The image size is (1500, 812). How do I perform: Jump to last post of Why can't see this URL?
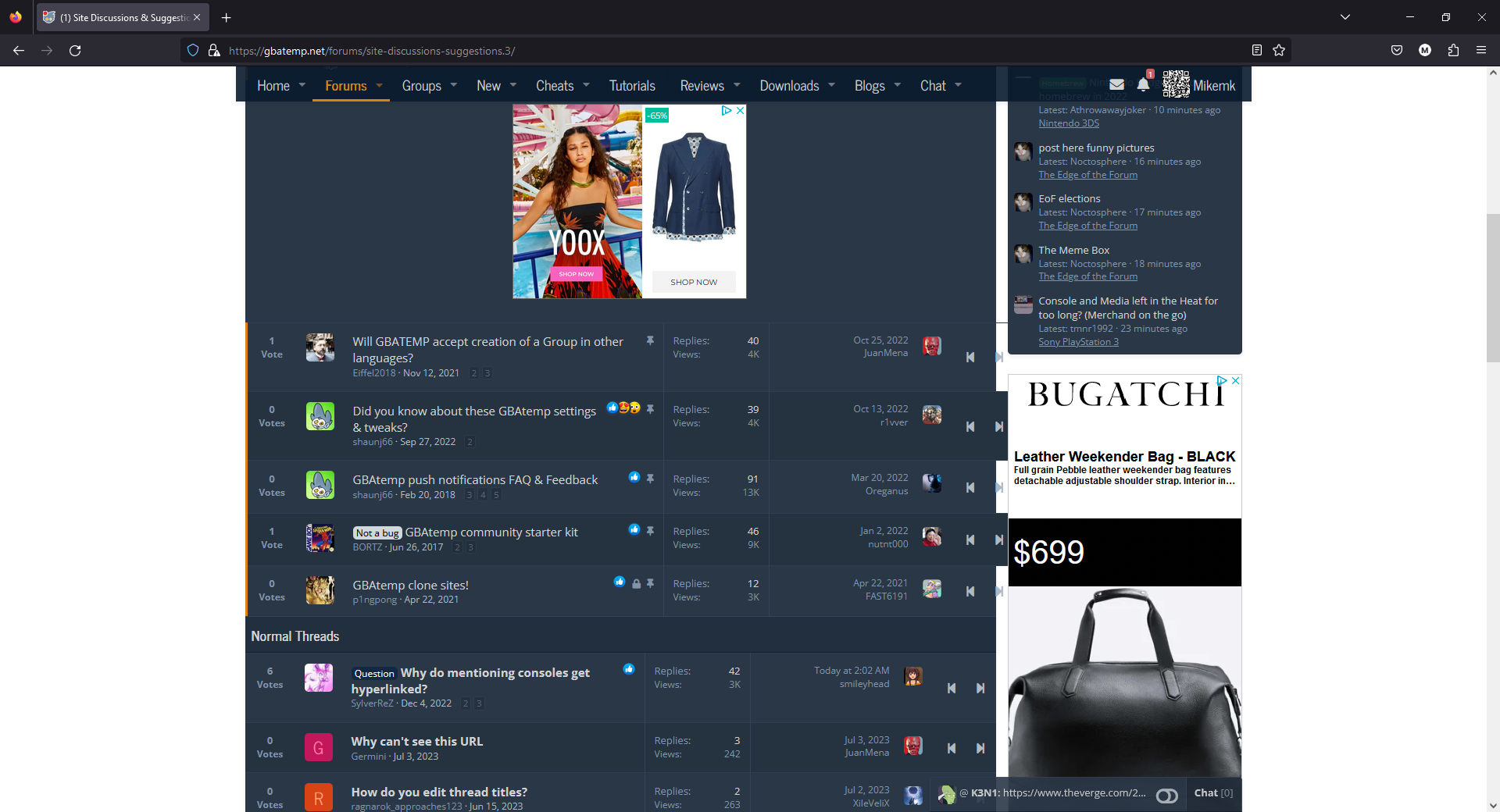point(980,748)
